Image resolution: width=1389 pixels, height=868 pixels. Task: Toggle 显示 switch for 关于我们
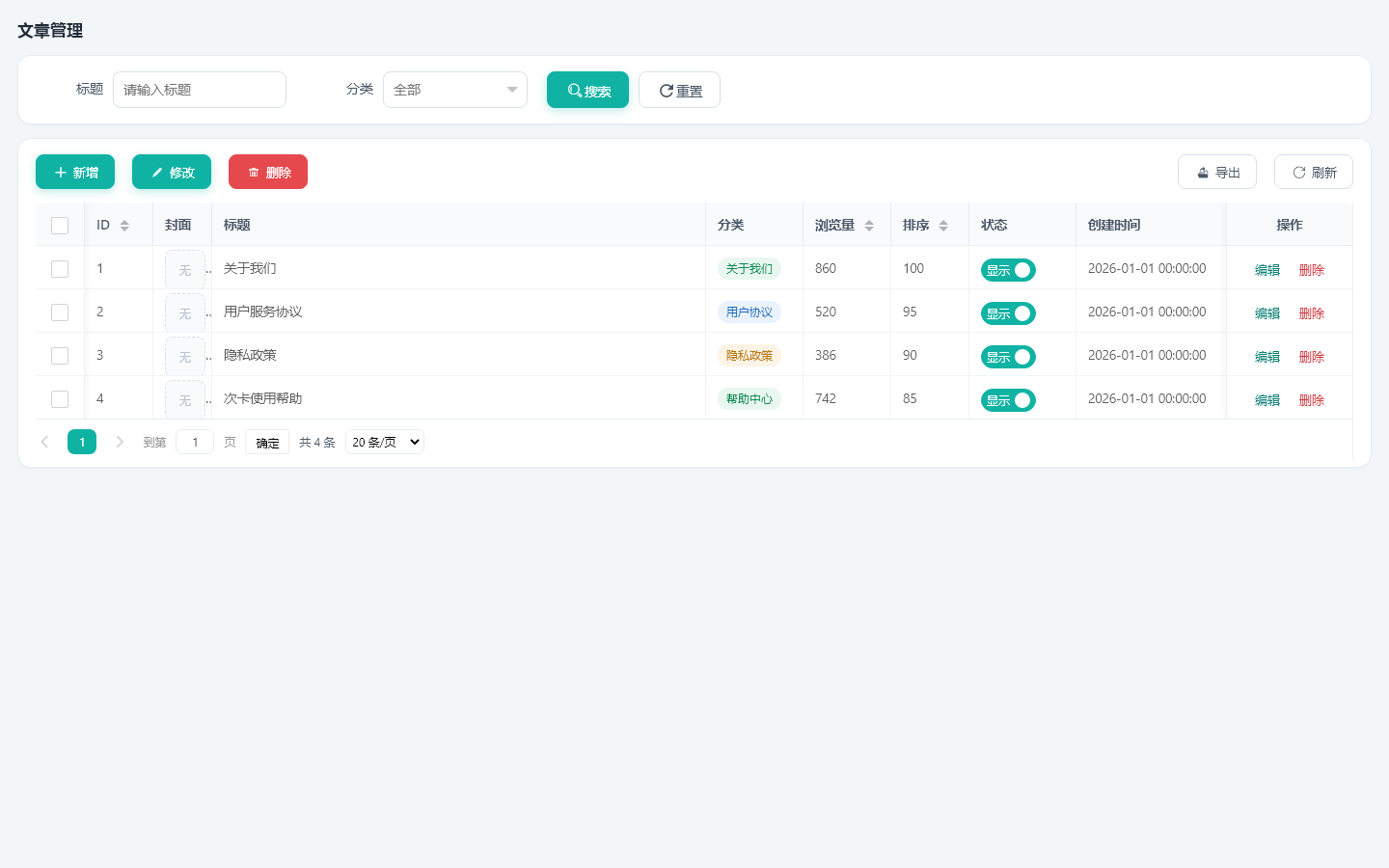[x=1008, y=270]
